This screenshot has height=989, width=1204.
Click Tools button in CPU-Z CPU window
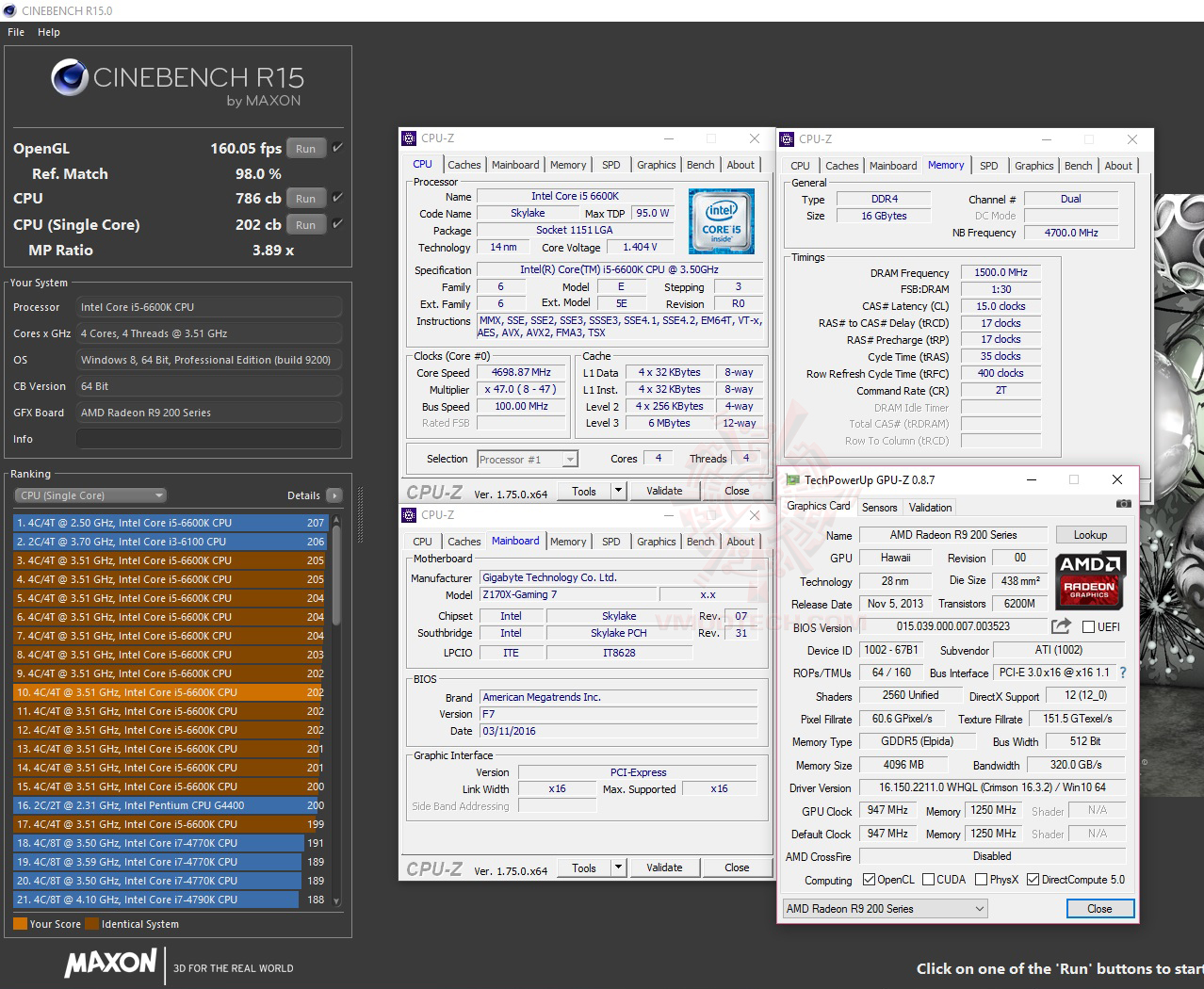coord(584,491)
